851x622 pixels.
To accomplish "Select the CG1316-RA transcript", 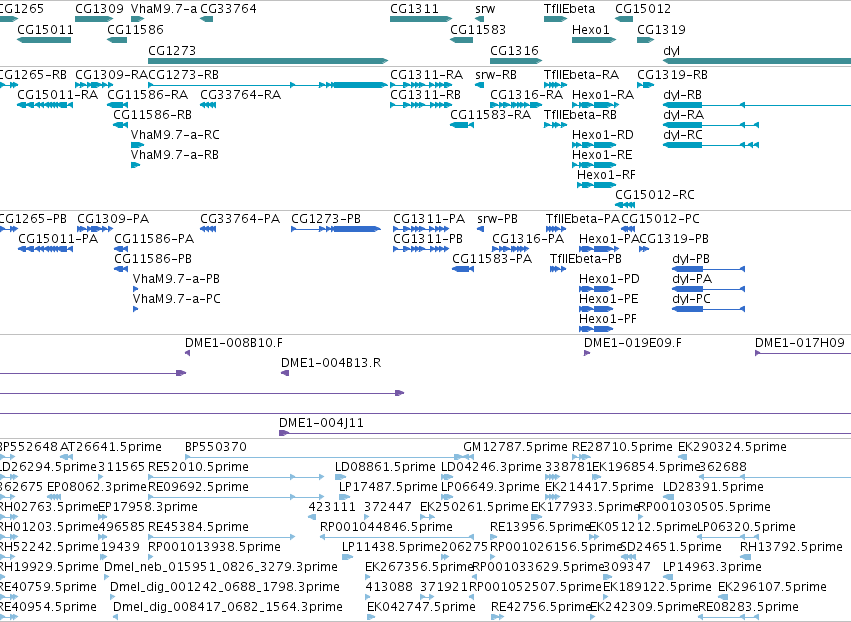I will click(516, 105).
